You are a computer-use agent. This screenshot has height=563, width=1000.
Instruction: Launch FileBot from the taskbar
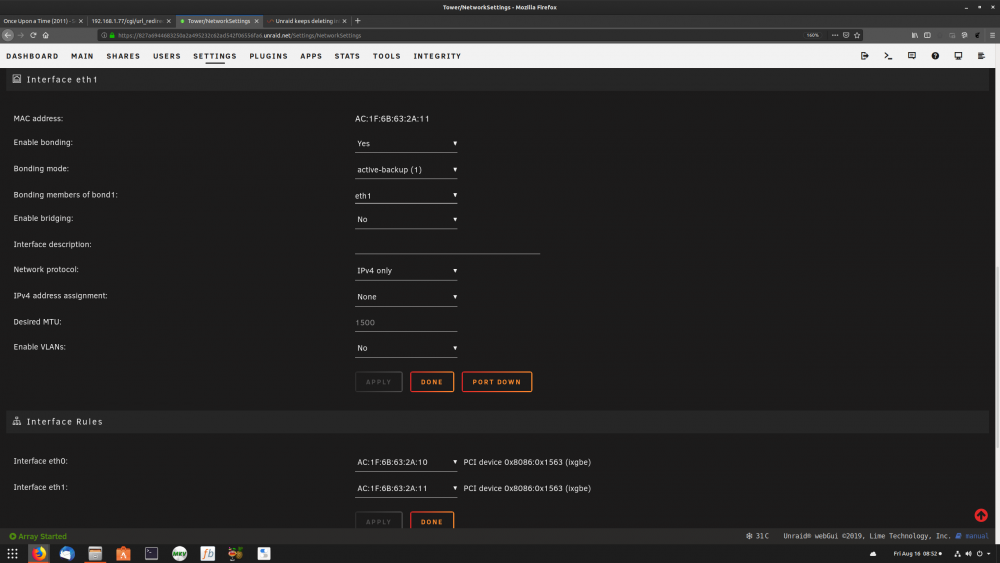click(207, 553)
